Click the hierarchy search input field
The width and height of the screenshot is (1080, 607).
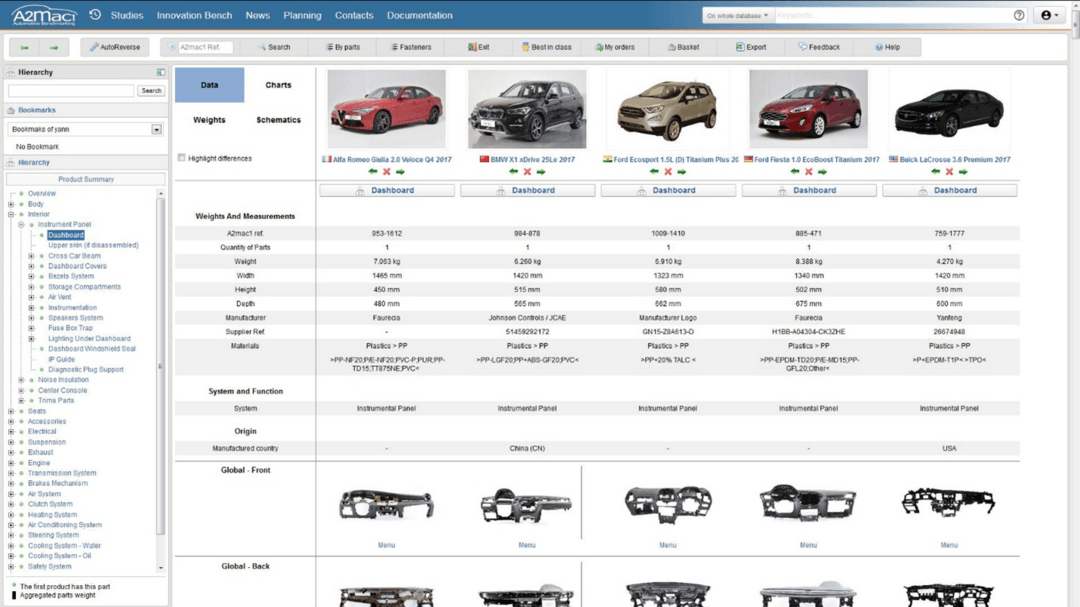point(71,90)
